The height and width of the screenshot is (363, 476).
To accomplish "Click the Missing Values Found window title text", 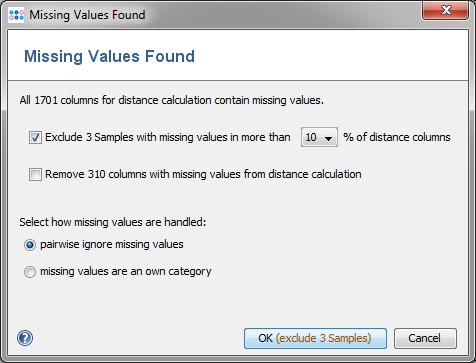I will [x=87, y=15].
